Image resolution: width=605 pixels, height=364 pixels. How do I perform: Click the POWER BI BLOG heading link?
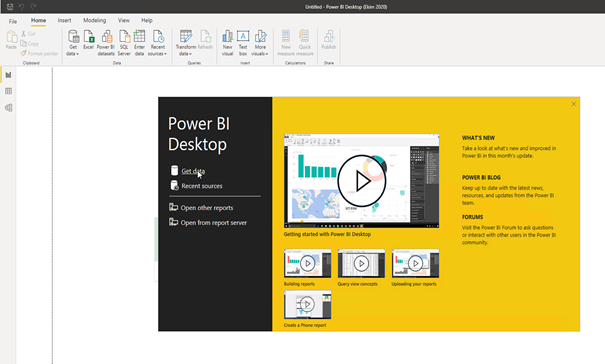(x=481, y=178)
